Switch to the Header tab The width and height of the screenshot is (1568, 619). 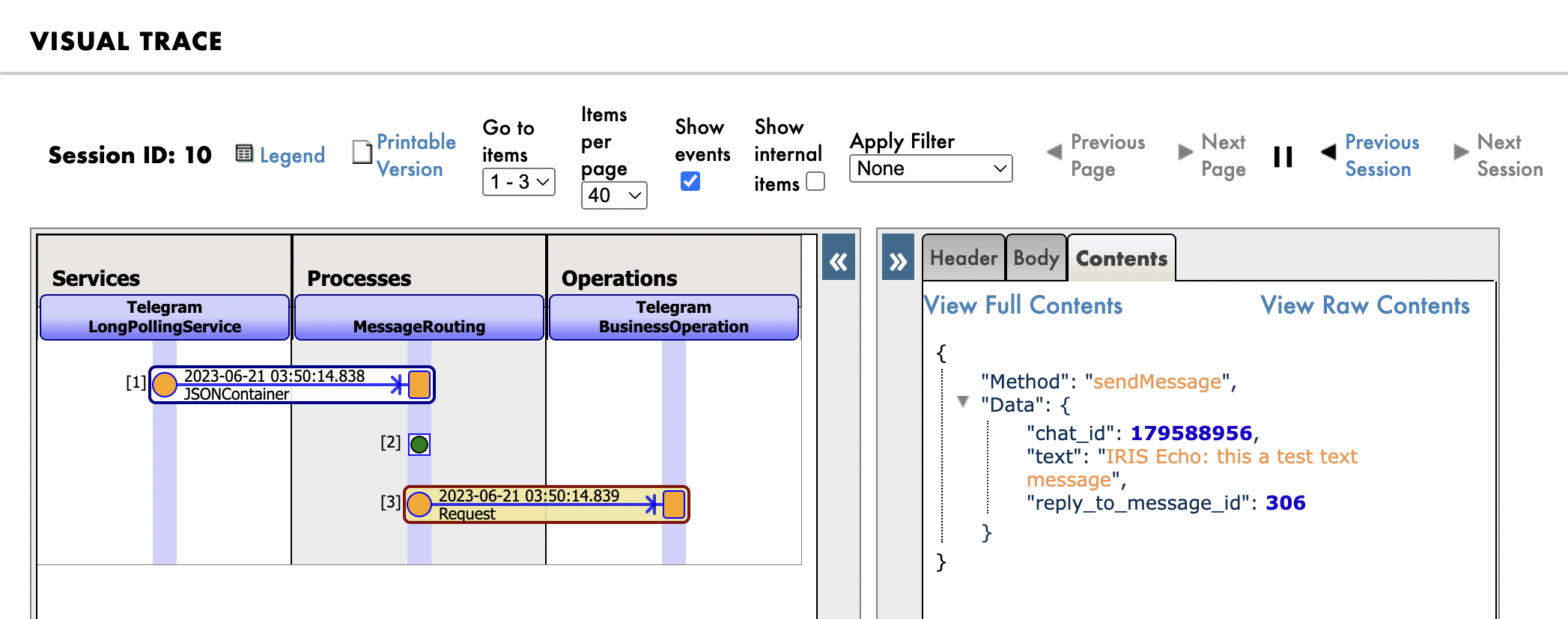click(x=963, y=258)
